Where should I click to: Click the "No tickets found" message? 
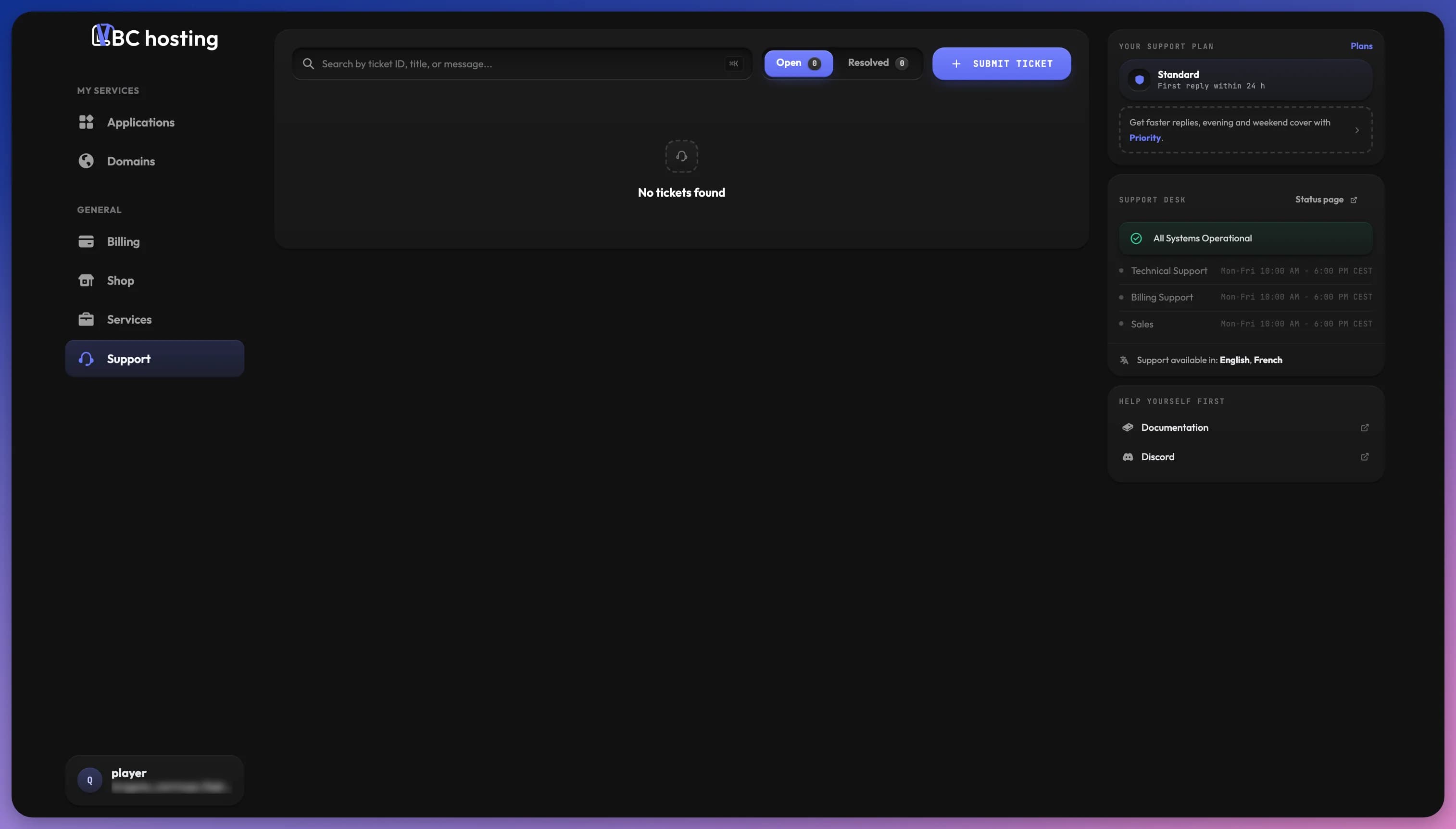pyautogui.click(x=681, y=192)
